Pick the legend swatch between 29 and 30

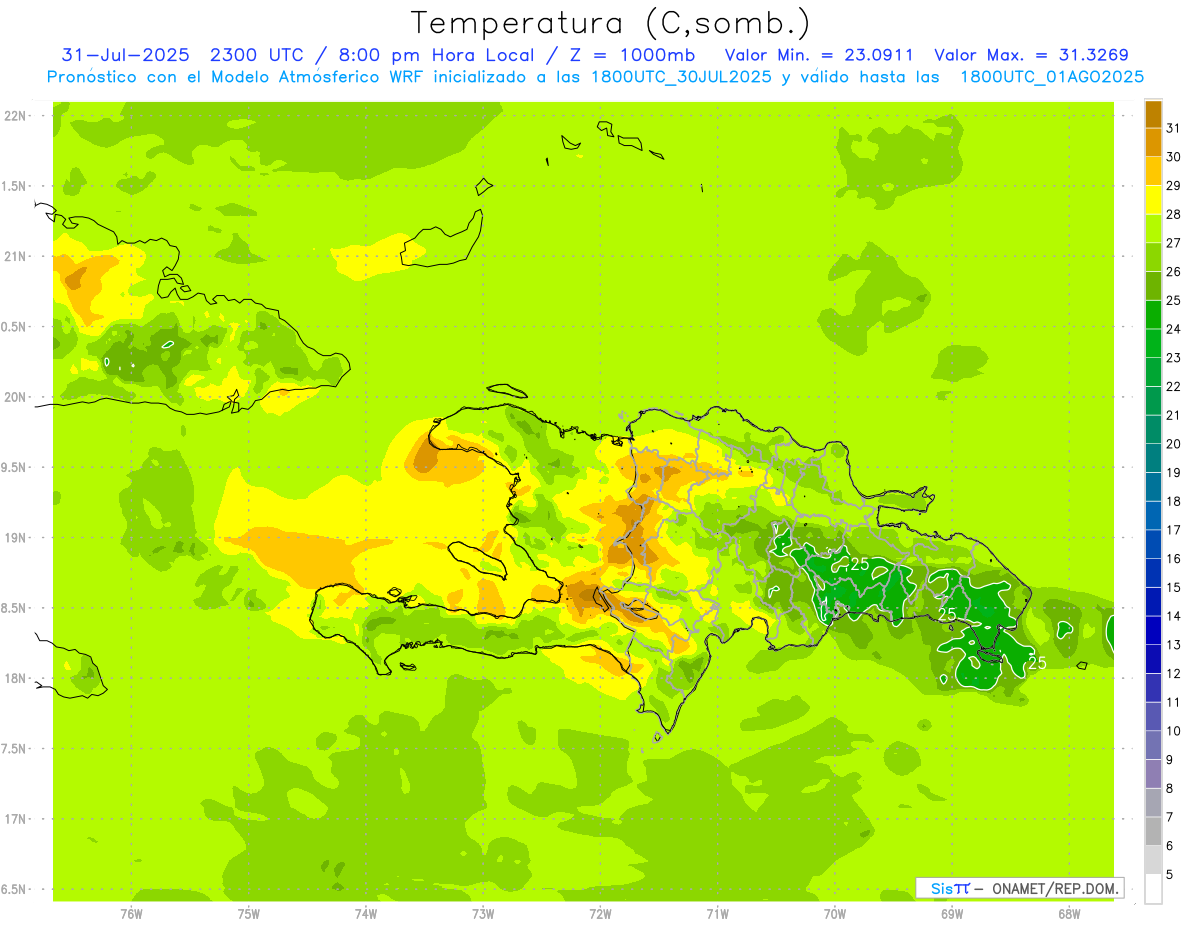point(1153,171)
